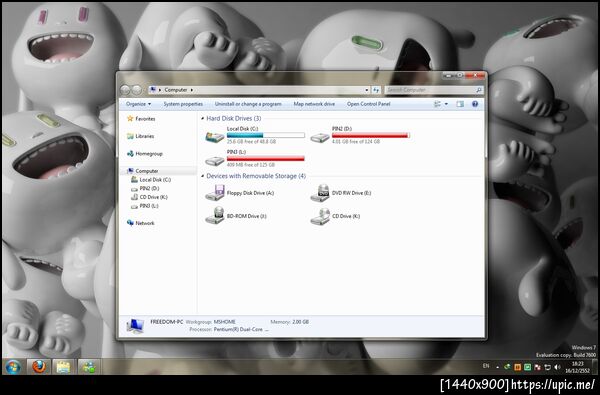
Task: Click the EN language indicator
Action: tap(486, 366)
